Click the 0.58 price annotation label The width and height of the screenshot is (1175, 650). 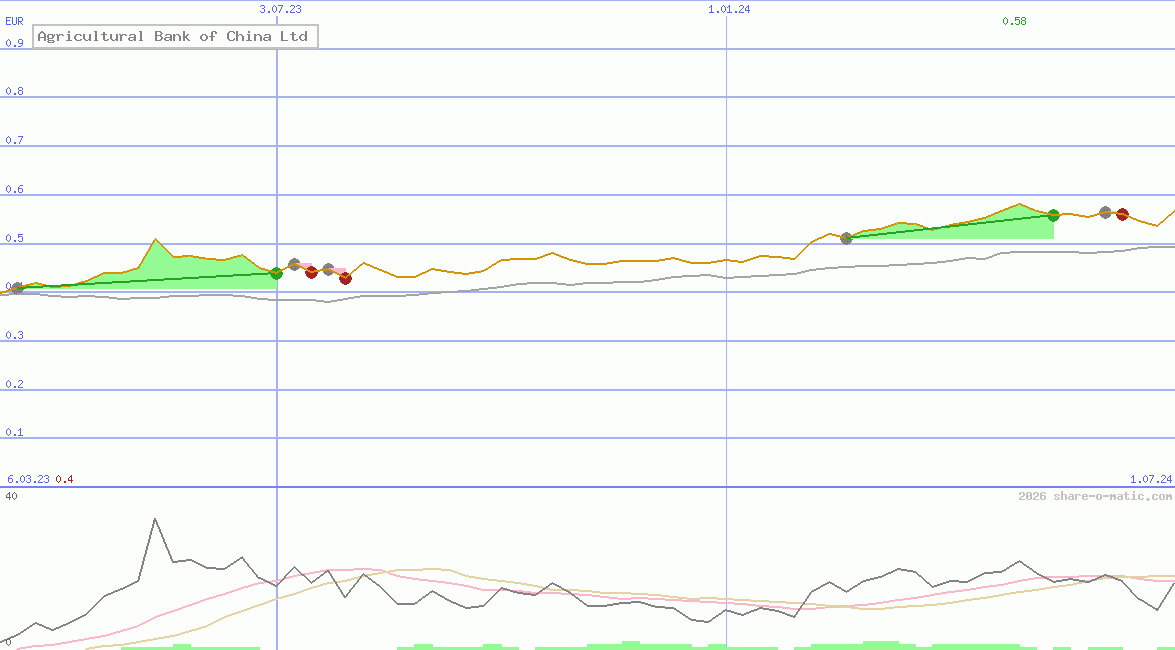pos(1014,21)
